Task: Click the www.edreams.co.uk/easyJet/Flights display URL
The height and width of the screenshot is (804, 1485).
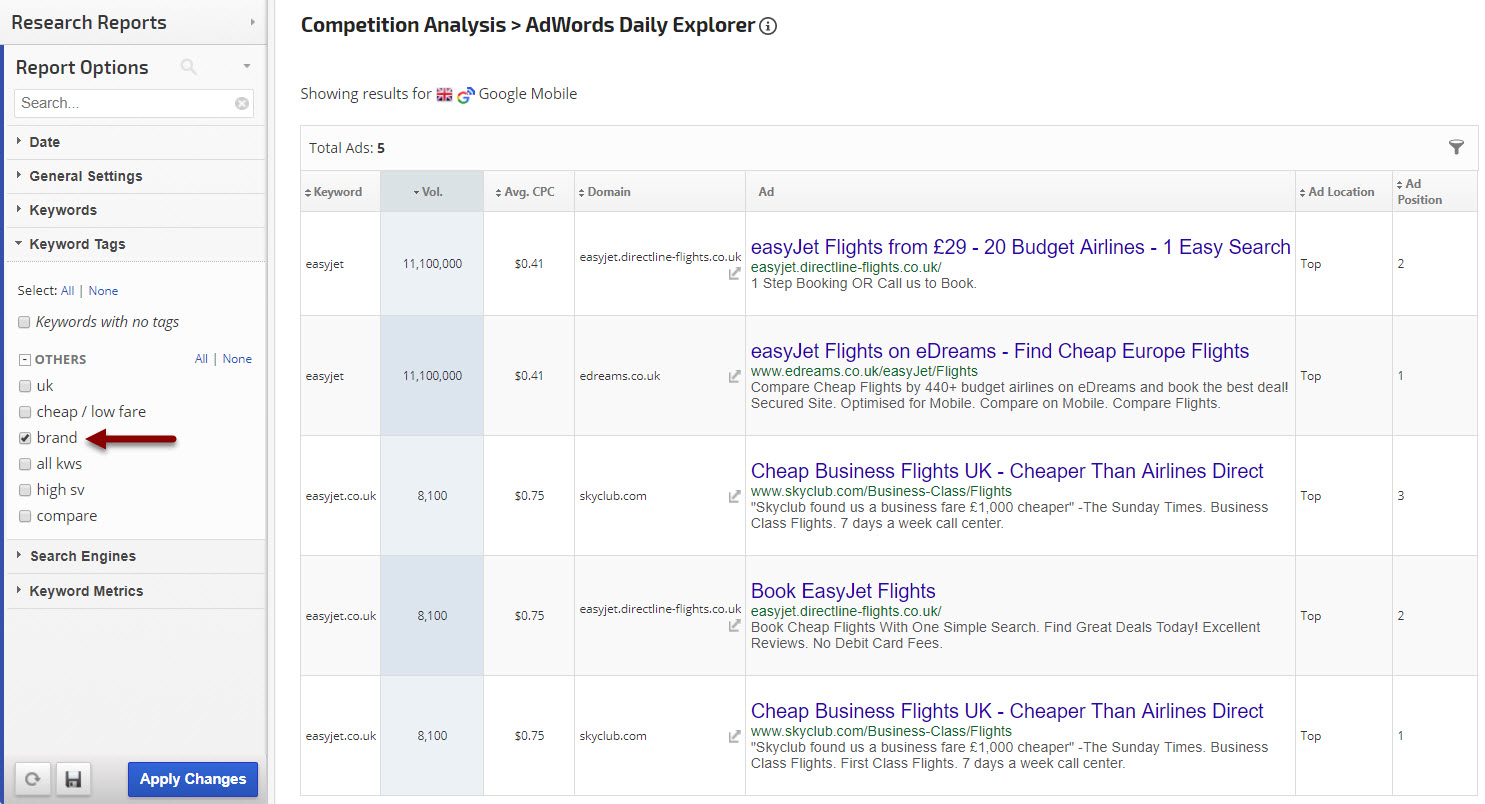Action: [x=864, y=372]
